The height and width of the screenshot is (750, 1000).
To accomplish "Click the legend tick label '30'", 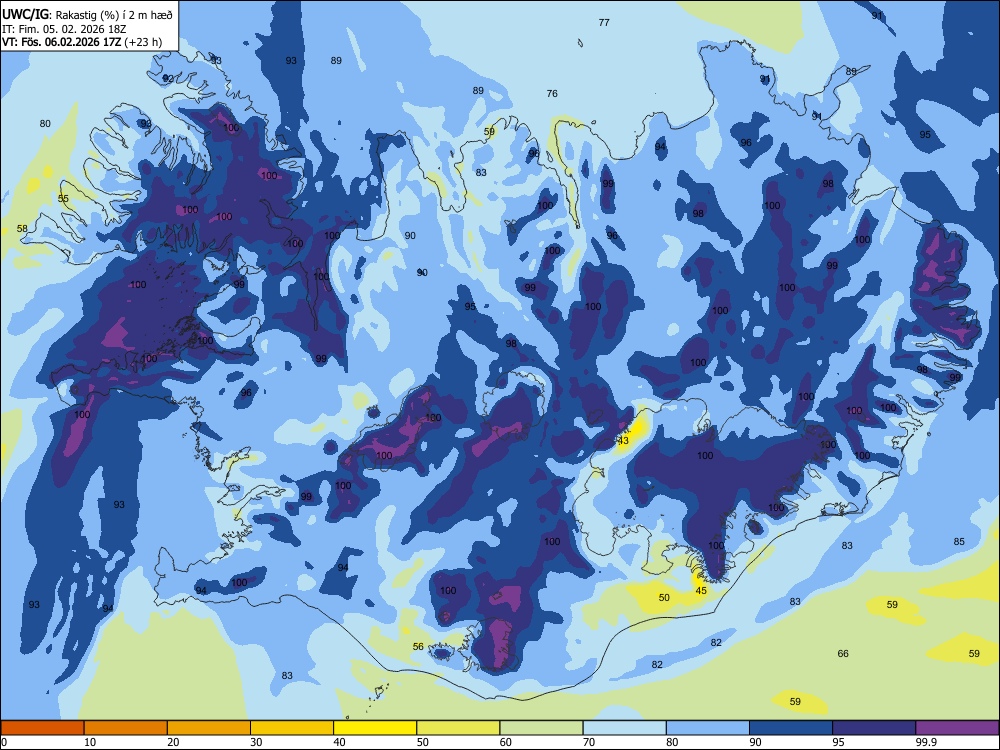I will pos(256,742).
